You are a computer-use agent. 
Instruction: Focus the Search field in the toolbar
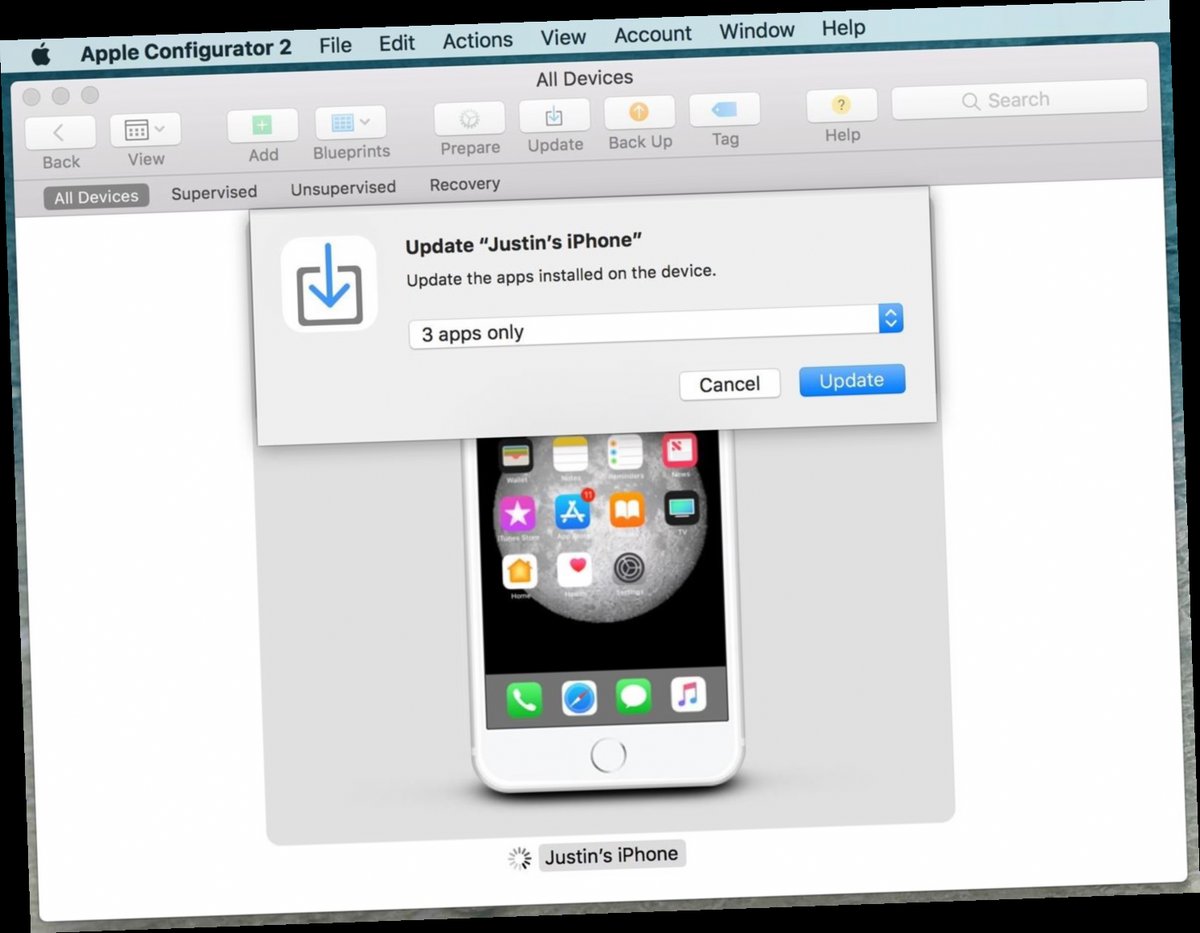click(1019, 99)
